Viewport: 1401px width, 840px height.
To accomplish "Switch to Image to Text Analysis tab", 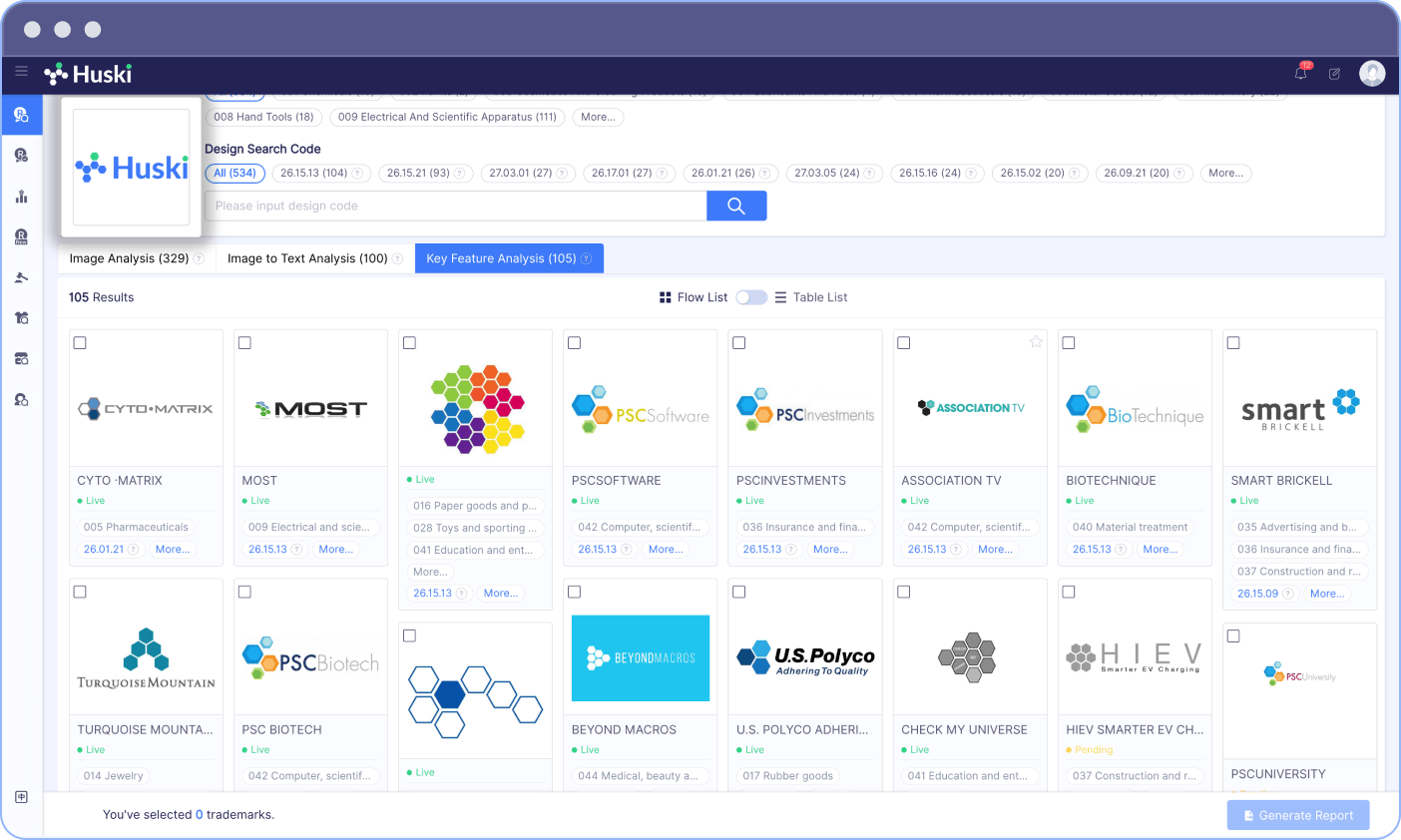I will click(307, 258).
